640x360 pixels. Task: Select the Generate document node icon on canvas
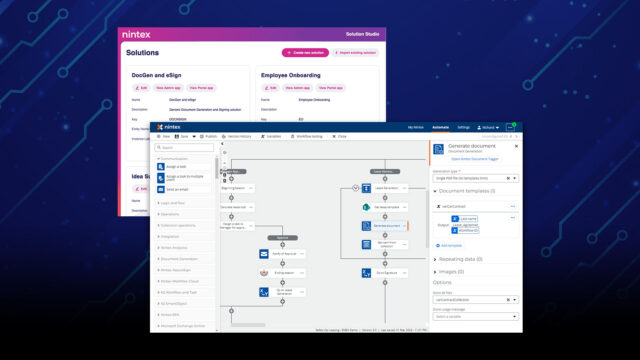(x=366, y=226)
